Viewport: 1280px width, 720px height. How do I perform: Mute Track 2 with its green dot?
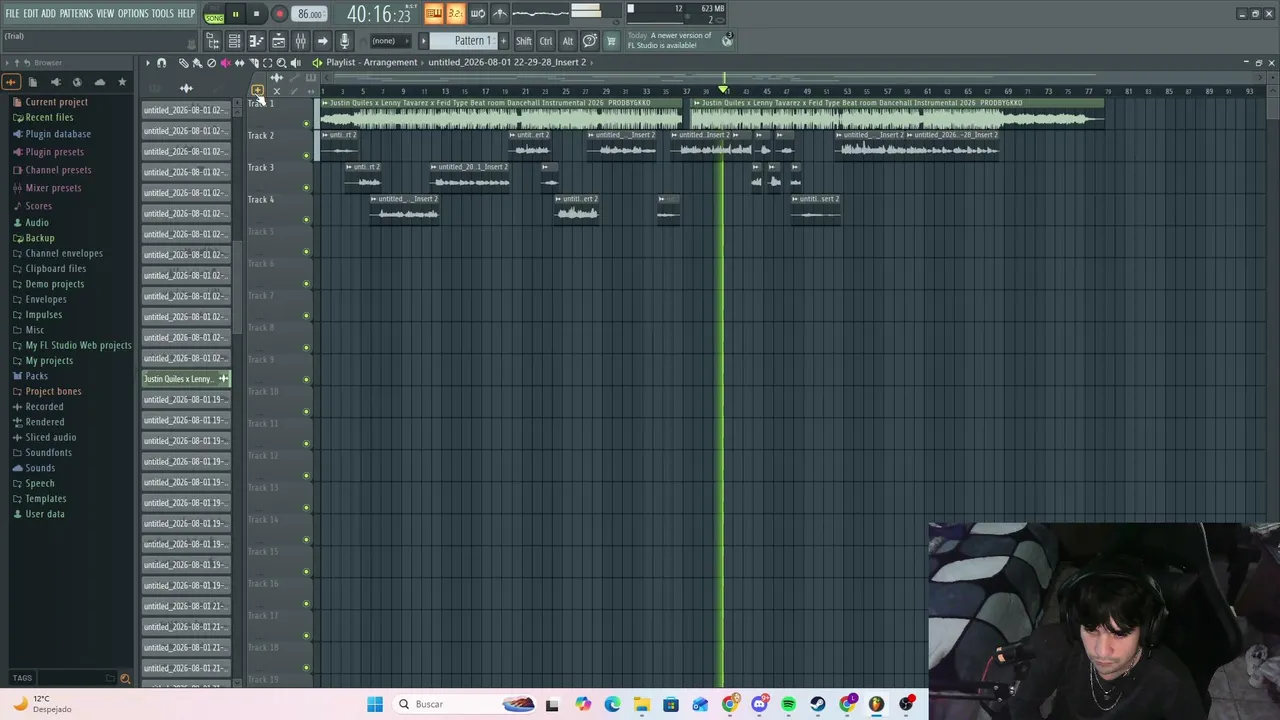coord(307,156)
